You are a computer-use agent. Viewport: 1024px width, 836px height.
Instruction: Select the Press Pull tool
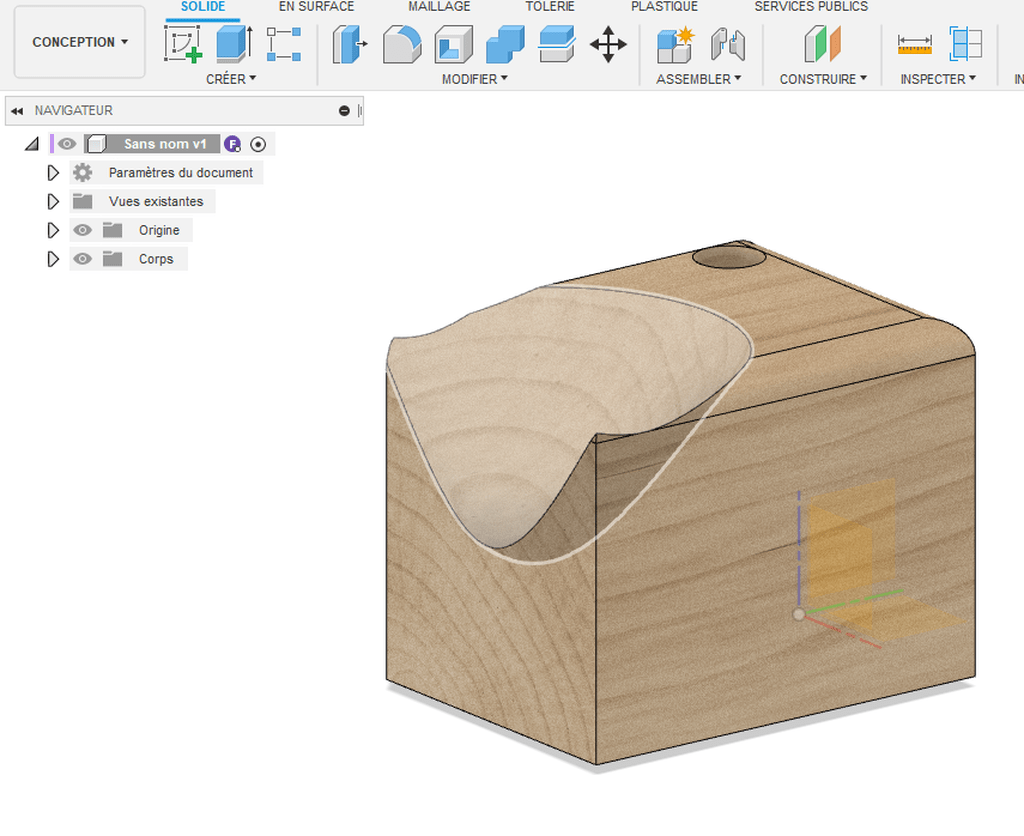click(350, 44)
